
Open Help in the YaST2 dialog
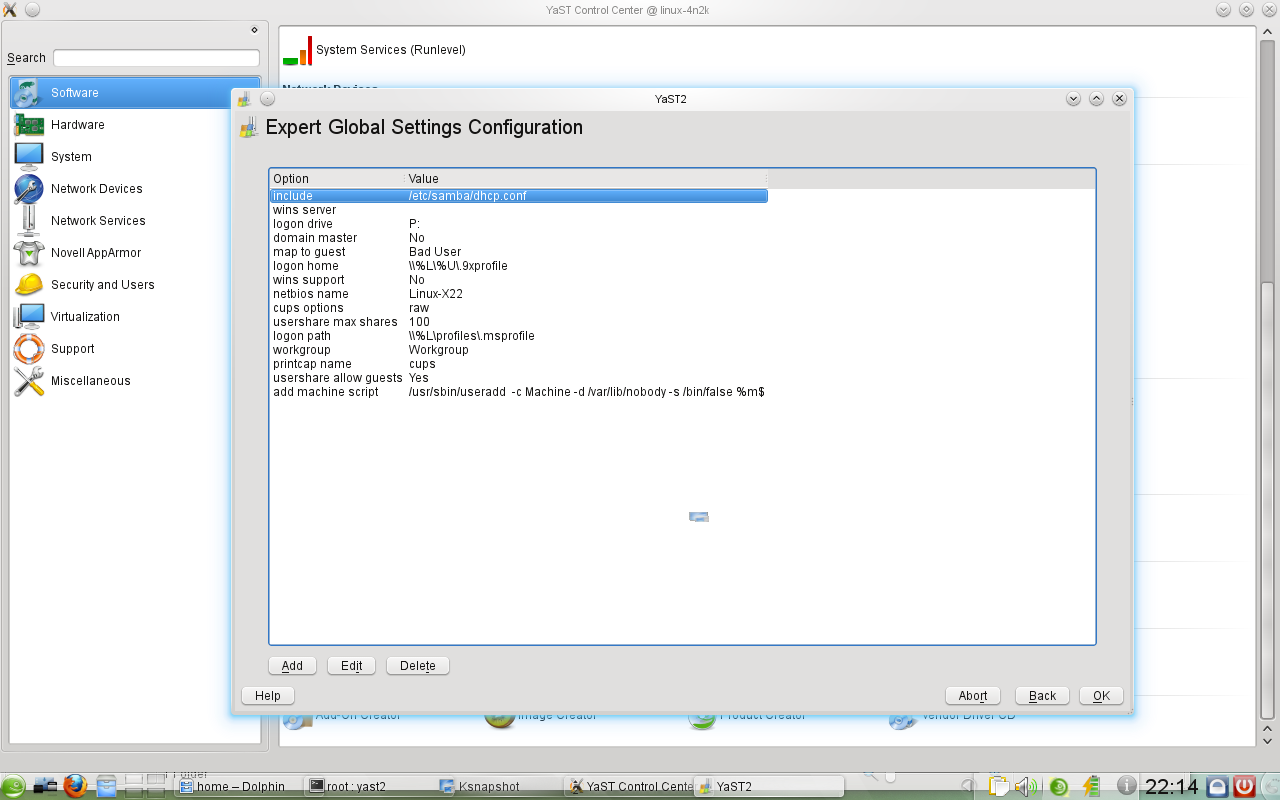(x=268, y=696)
